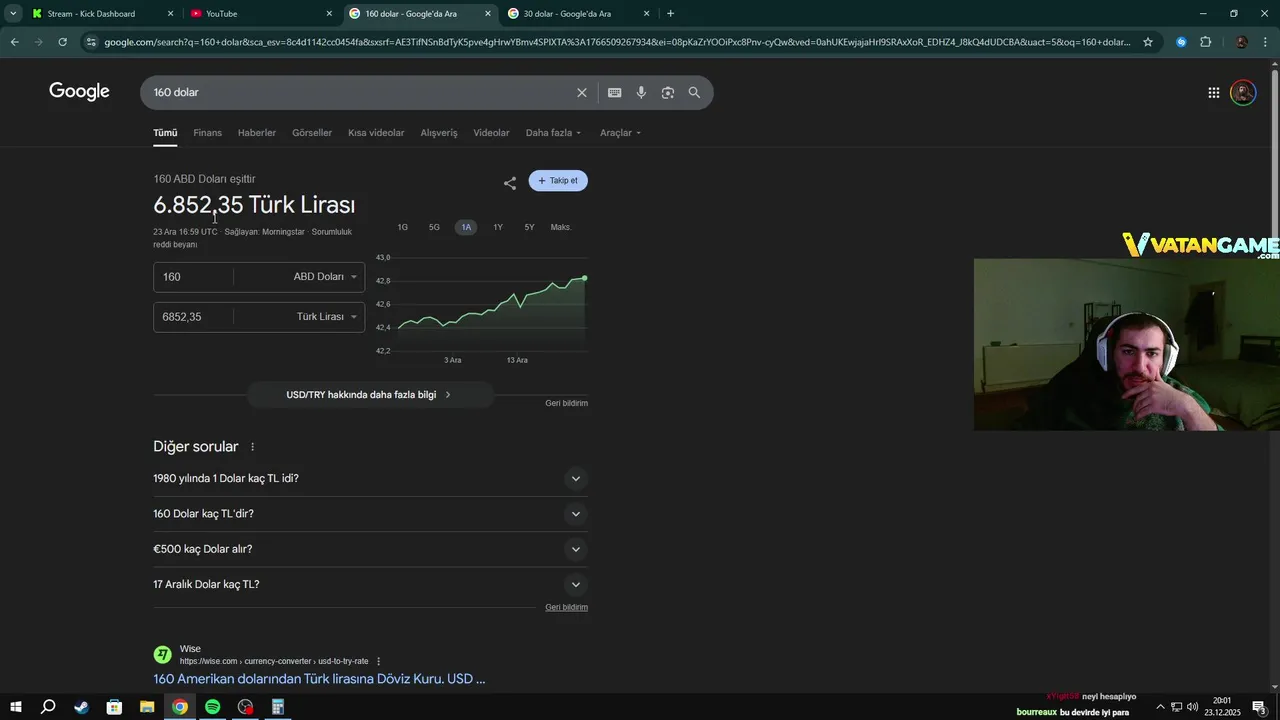This screenshot has width=1280, height=720.
Task: Clear the Google search box text
Action: click(x=582, y=92)
